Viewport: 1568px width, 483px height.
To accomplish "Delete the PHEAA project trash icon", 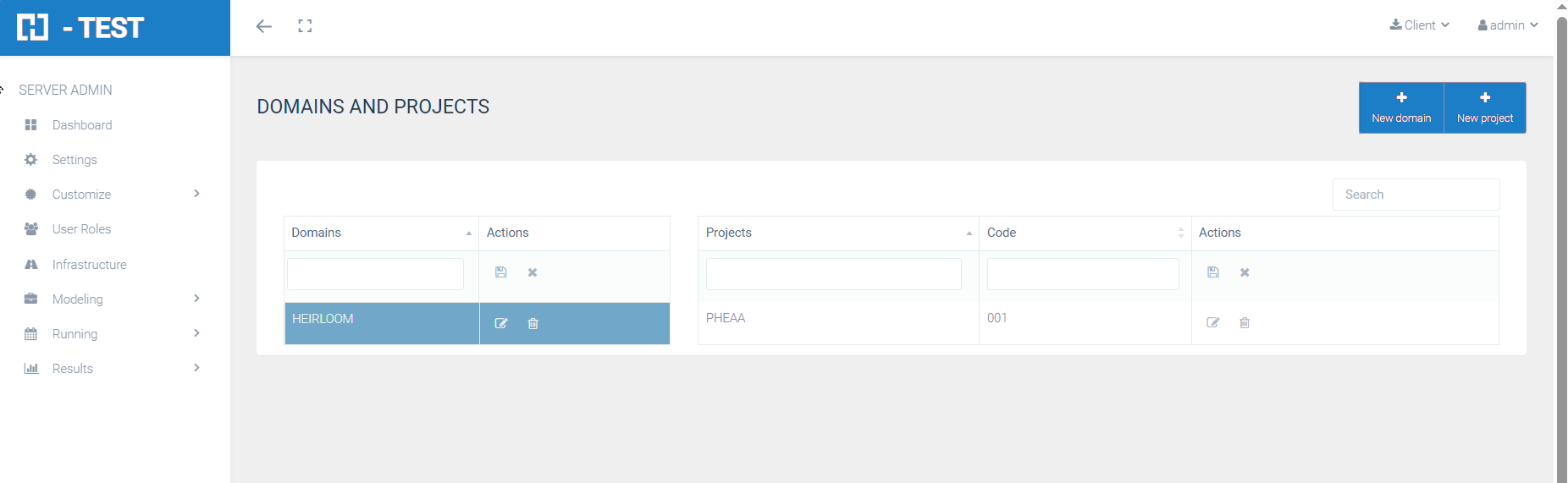I will point(1245,322).
